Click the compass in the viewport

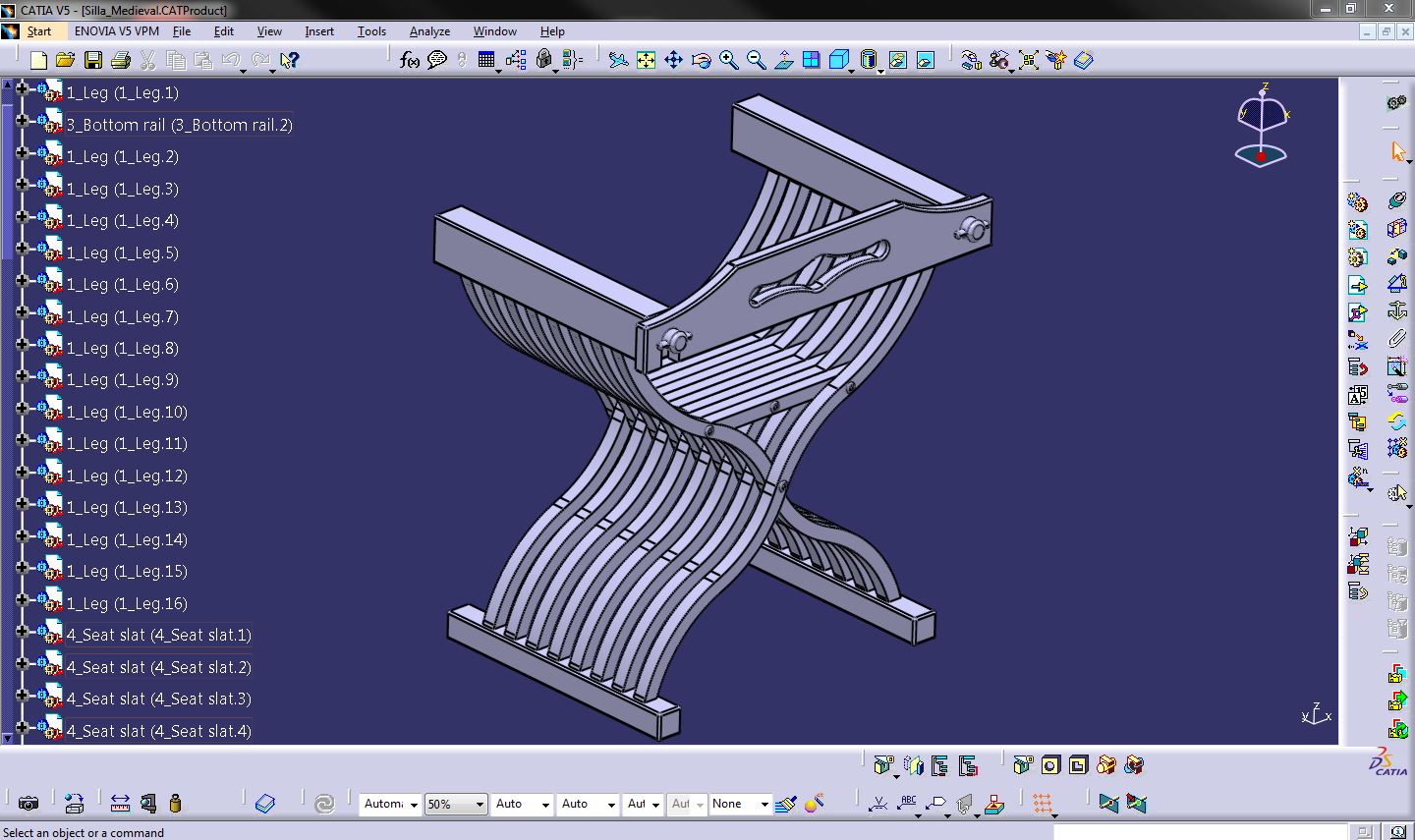pos(1262,126)
